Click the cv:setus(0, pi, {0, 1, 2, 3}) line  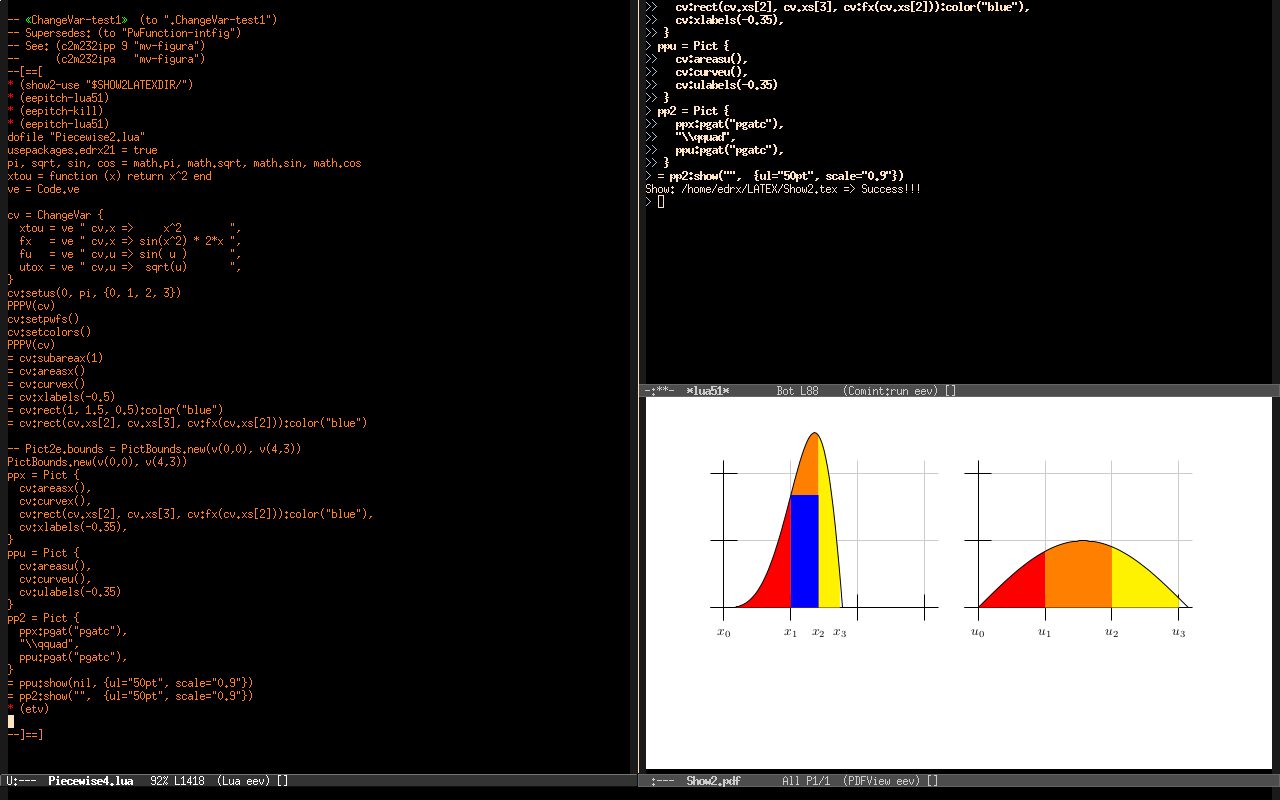pos(94,293)
